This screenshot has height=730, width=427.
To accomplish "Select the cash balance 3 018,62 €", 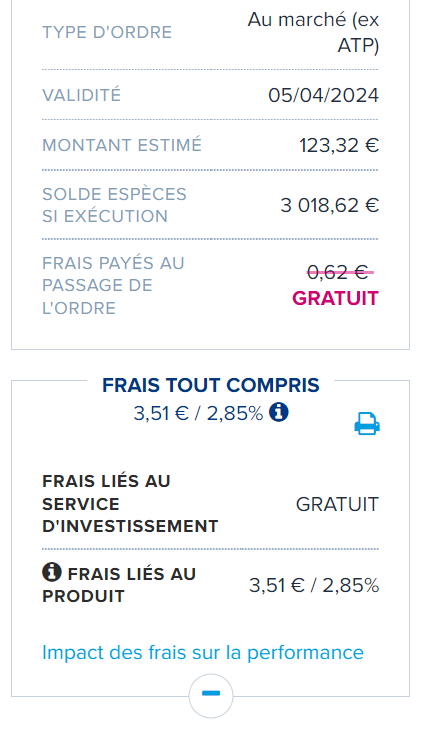I will [330, 205].
